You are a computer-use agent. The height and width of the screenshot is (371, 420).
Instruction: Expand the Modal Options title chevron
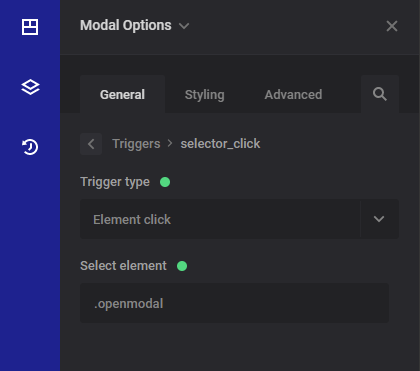tap(184, 26)
